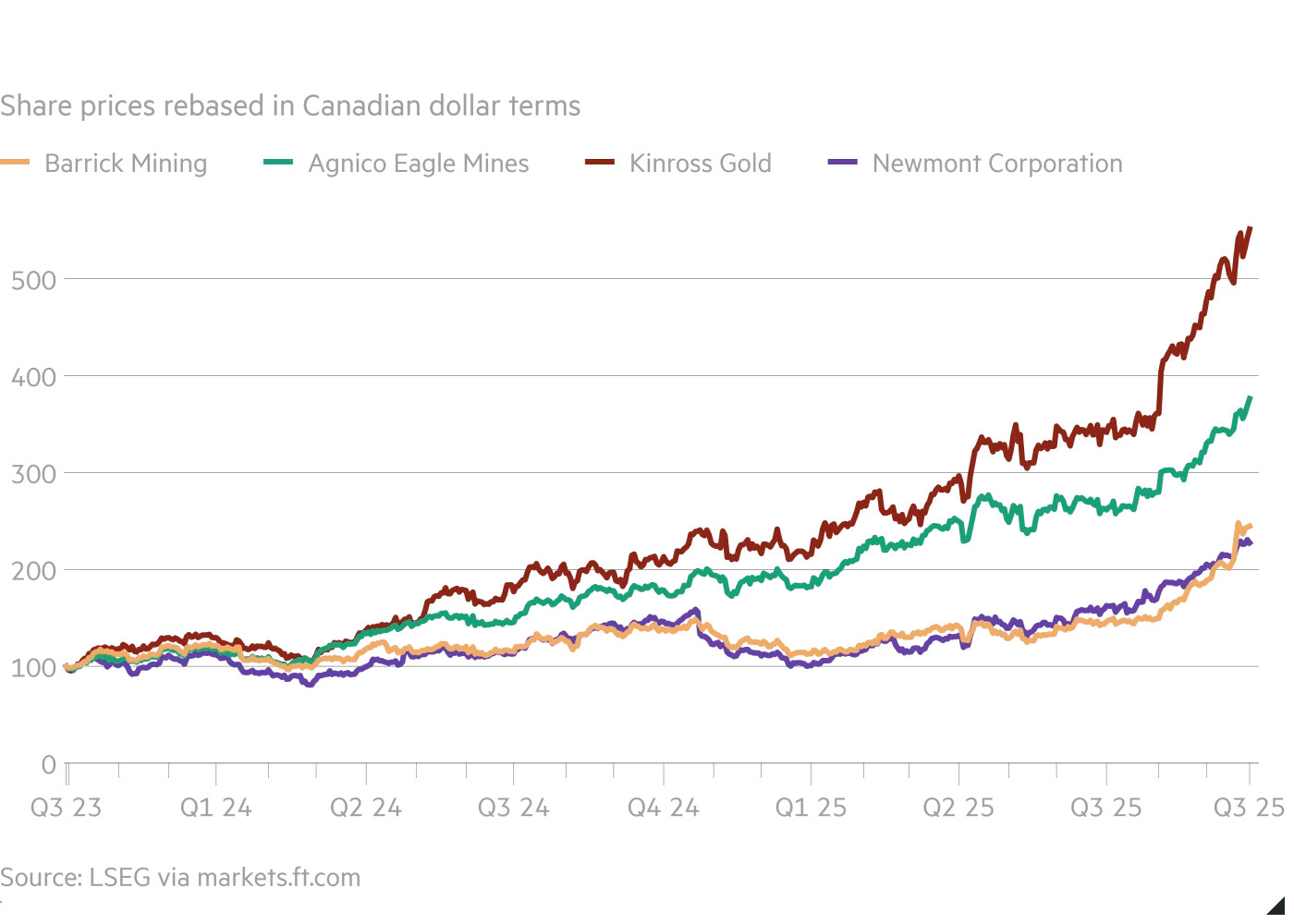Image resolution: width=1294 pixels, height=924 pixels.
Task: Select the Newmont Corporation legend label
Action: click(997, 164)
